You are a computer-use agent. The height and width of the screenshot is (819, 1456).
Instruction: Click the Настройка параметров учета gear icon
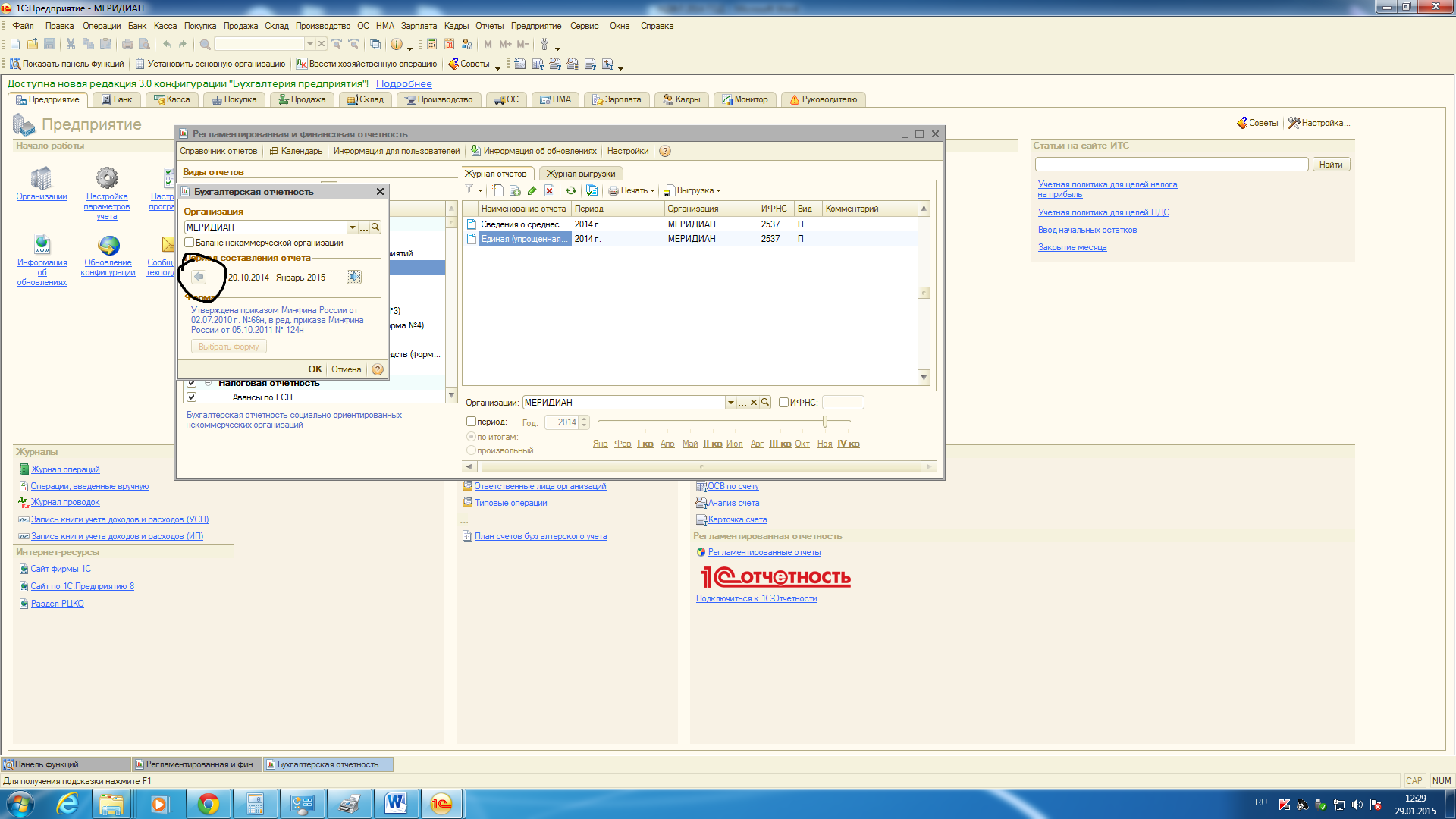(107, 177)
